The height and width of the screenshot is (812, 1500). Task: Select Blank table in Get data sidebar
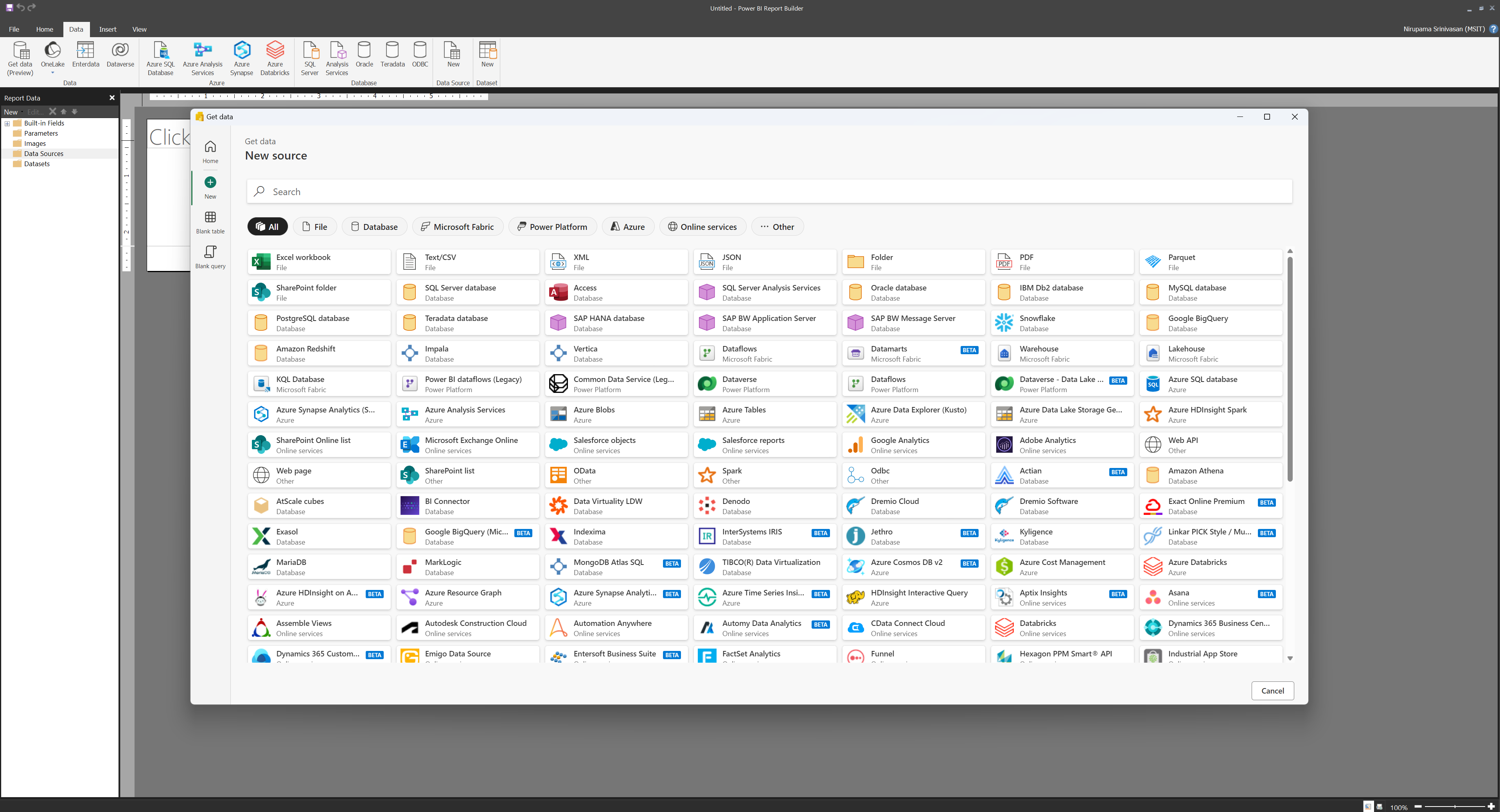210,222
